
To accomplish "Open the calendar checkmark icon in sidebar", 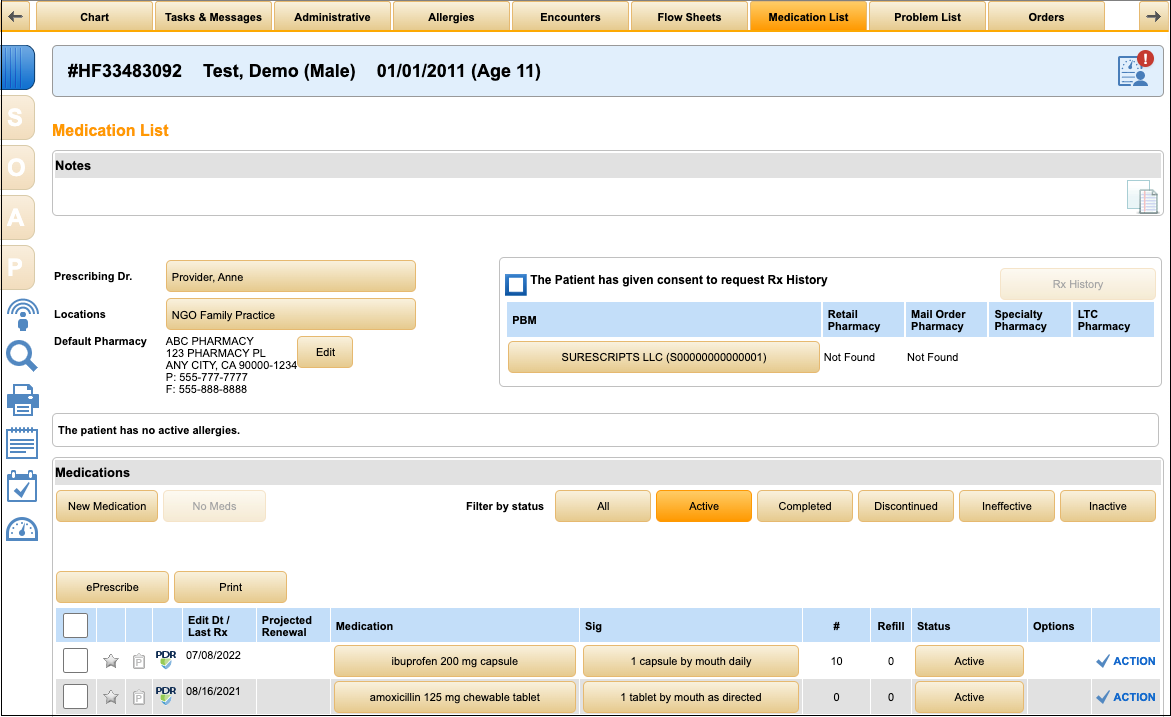I will 21,486.
